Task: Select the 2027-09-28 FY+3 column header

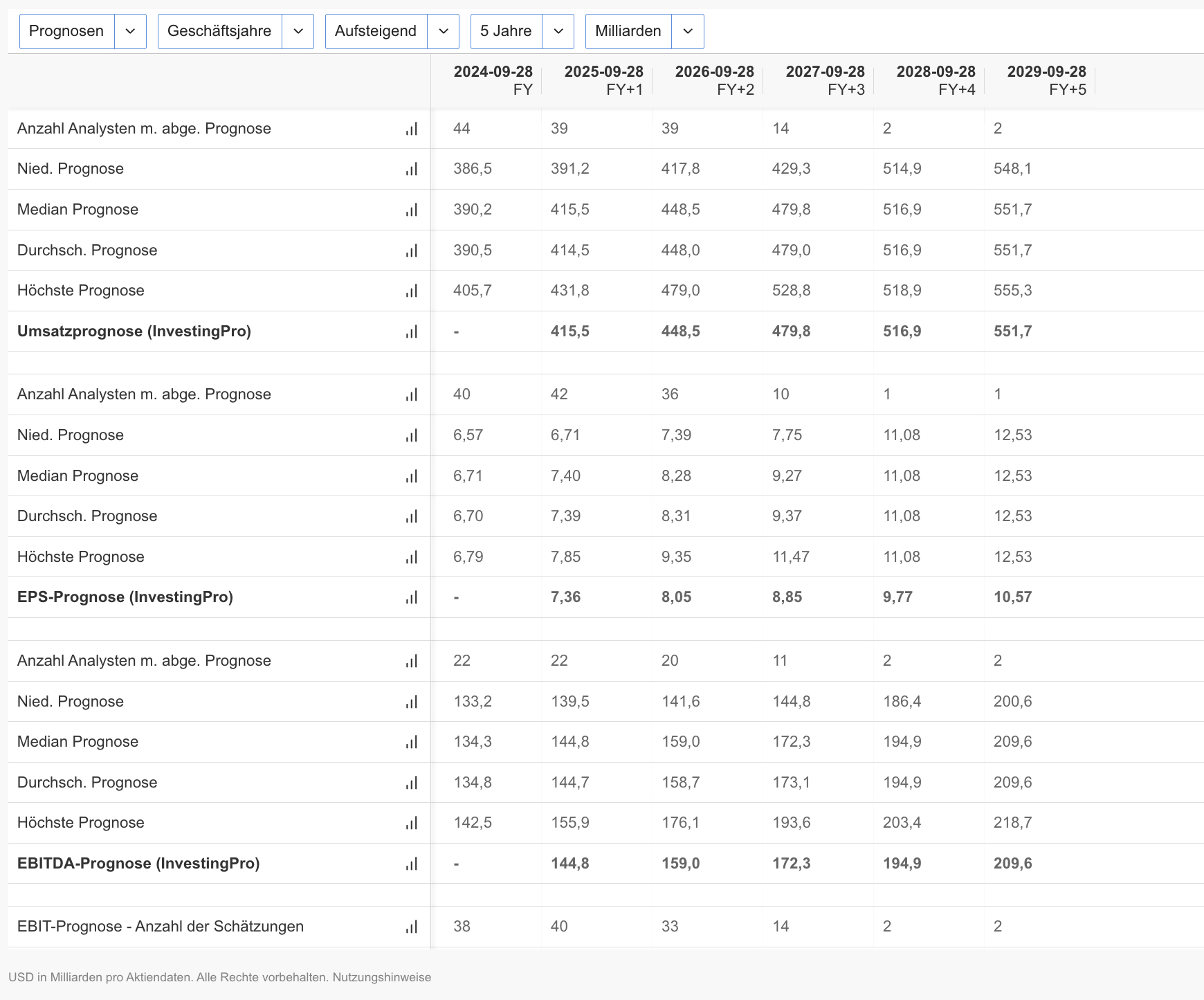Action: (825, 80)
